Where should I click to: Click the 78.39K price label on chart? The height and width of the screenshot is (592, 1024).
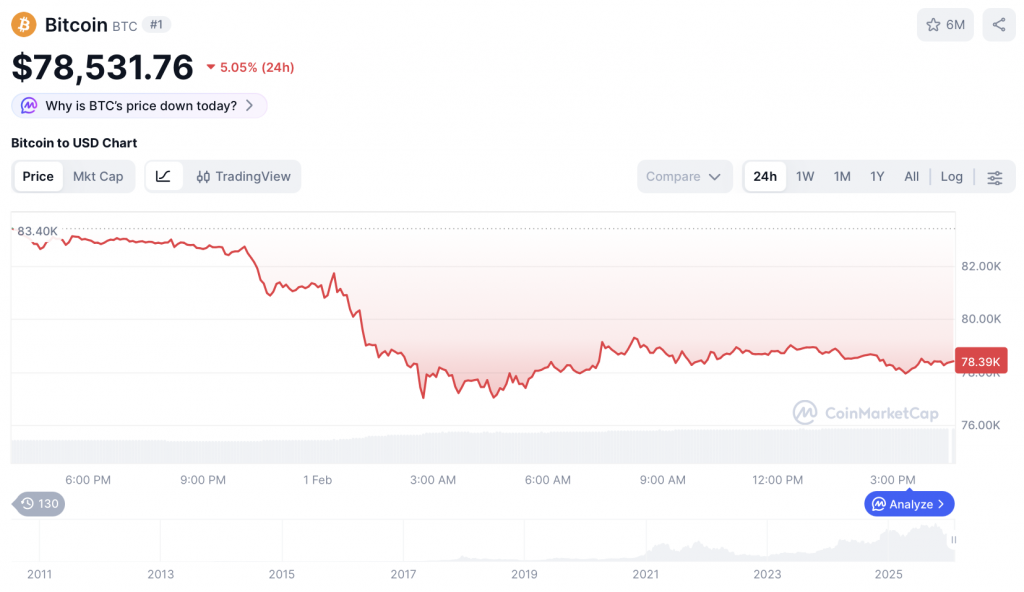[979, 361]
